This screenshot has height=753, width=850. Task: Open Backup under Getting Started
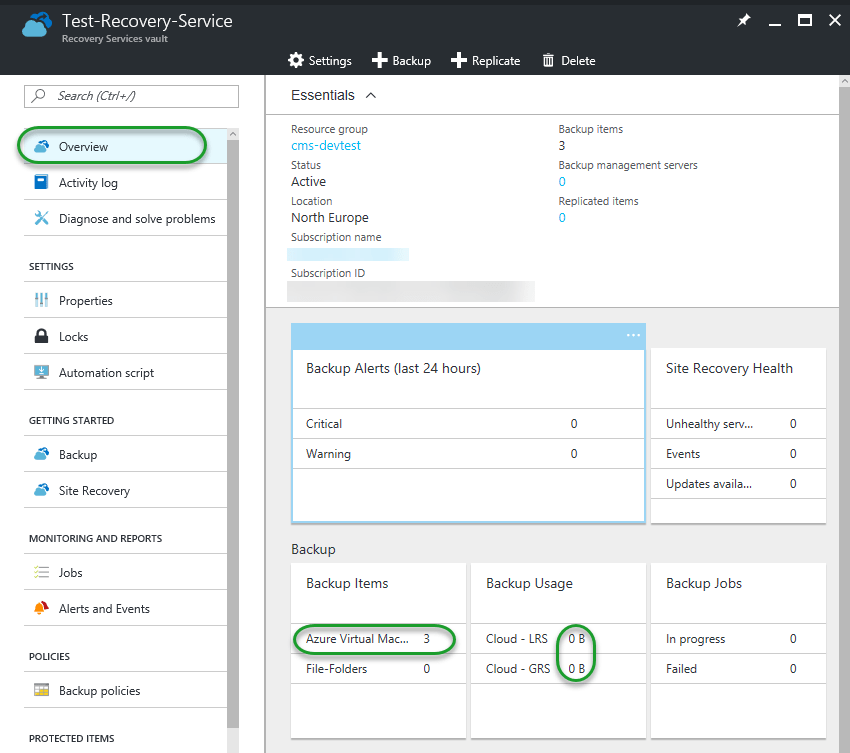tap(125, 454)
